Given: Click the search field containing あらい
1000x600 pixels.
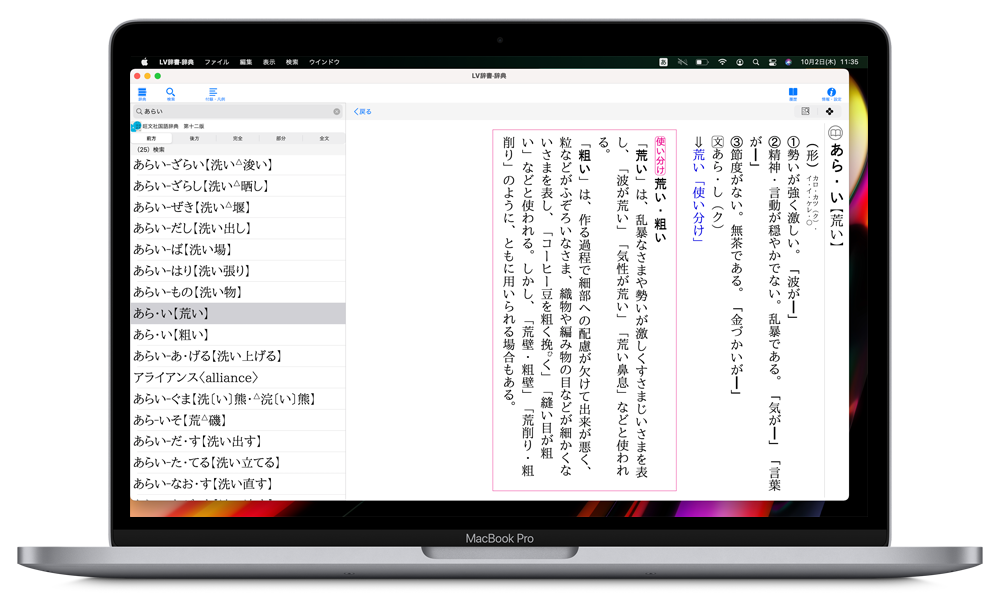Looking at the screenshot, I should point(235,112).
